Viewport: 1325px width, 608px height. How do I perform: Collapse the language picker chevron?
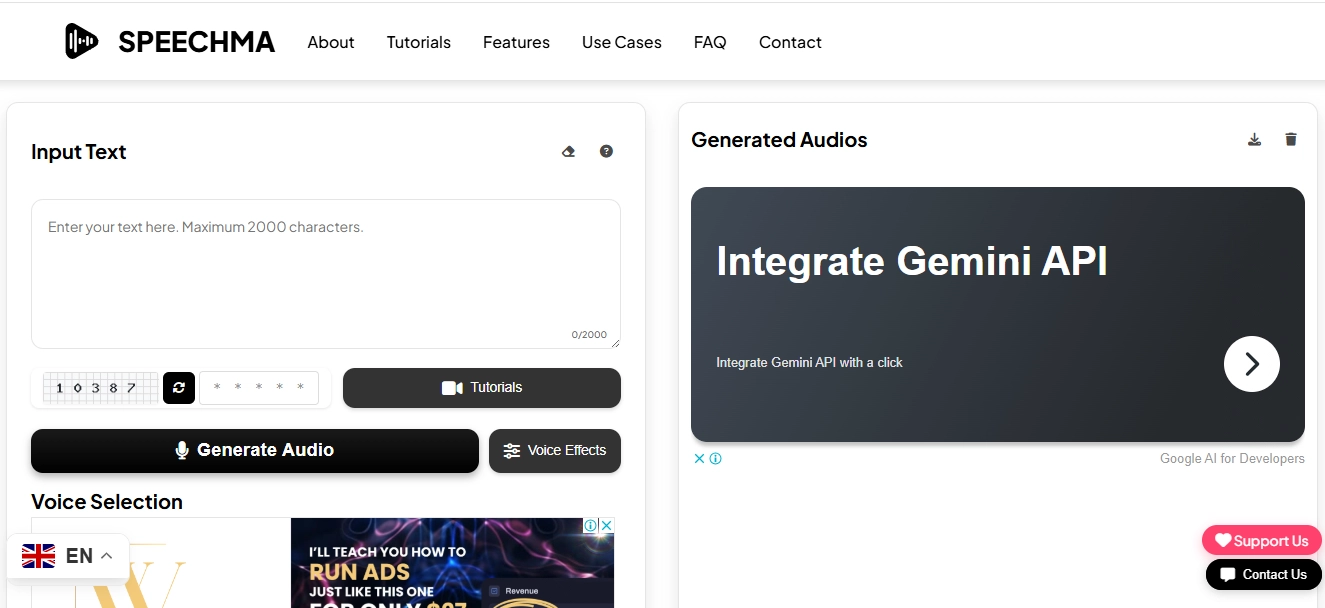click(x=107, y=555)
